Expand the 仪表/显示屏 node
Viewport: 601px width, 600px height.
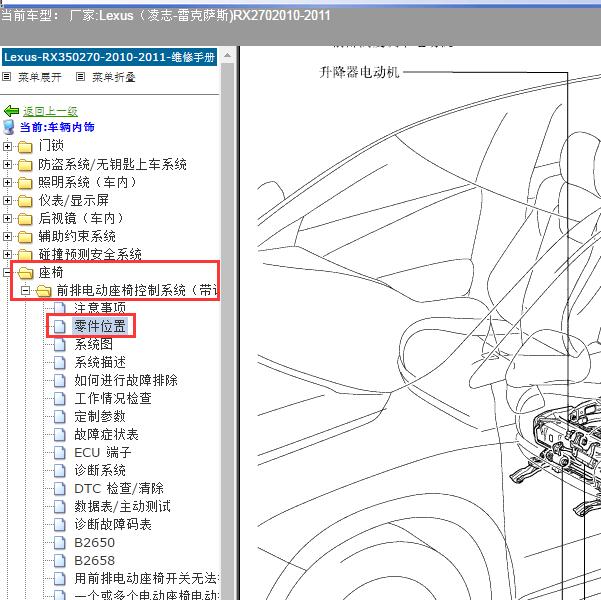pyautogui.click(x=7, y=201)
